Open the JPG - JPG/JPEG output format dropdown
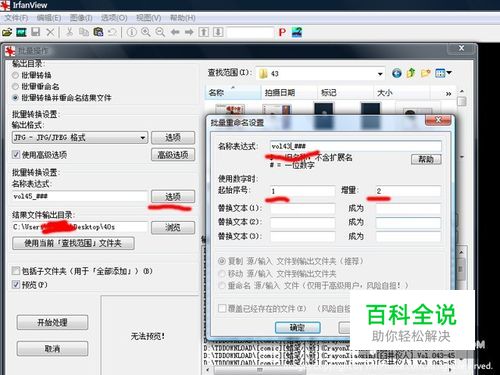Screen dimensions: 500x375 [80, 137]
